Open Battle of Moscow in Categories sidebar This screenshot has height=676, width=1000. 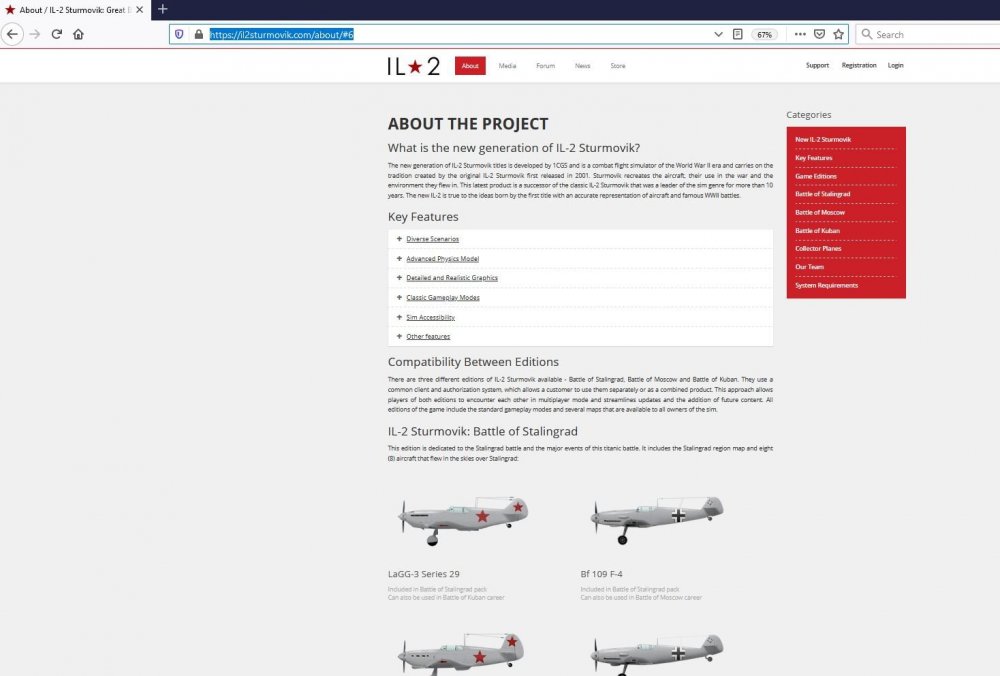click(819, 212)
